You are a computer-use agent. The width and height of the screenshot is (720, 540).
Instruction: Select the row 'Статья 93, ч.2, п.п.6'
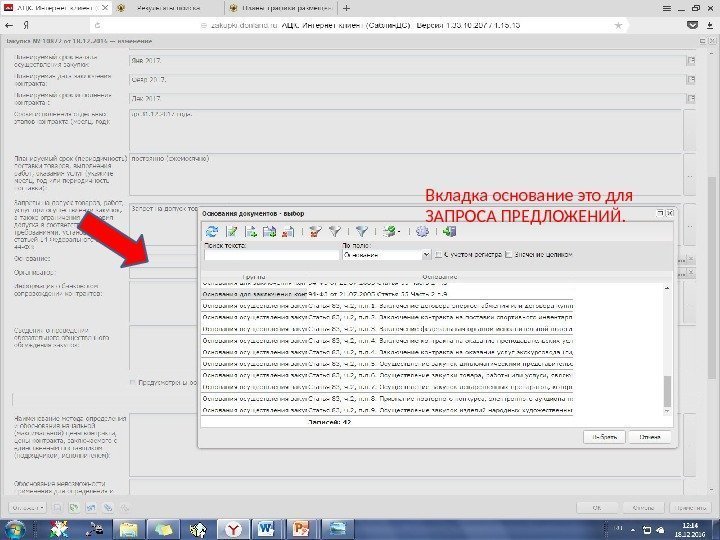pos(388,376)
